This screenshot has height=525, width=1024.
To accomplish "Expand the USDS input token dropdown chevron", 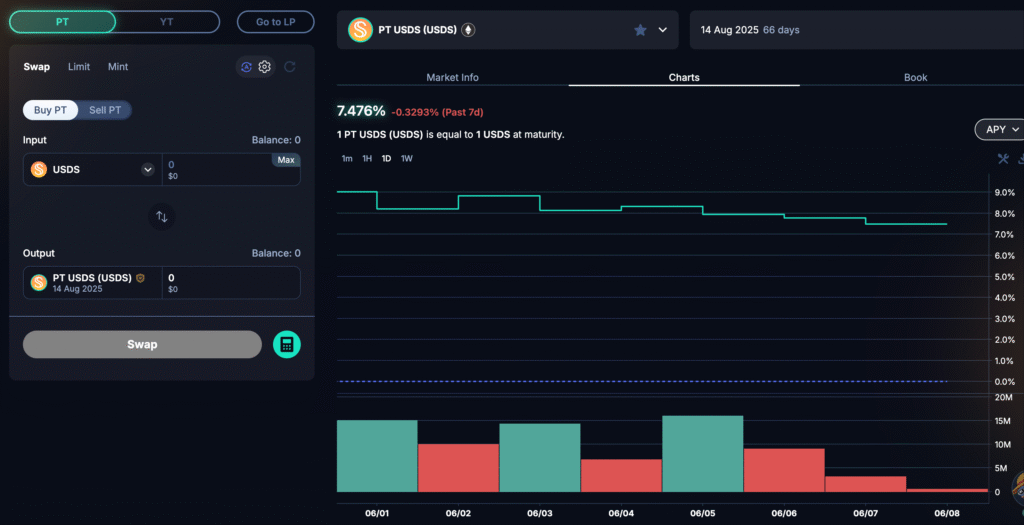I will (x=148, y=170).
